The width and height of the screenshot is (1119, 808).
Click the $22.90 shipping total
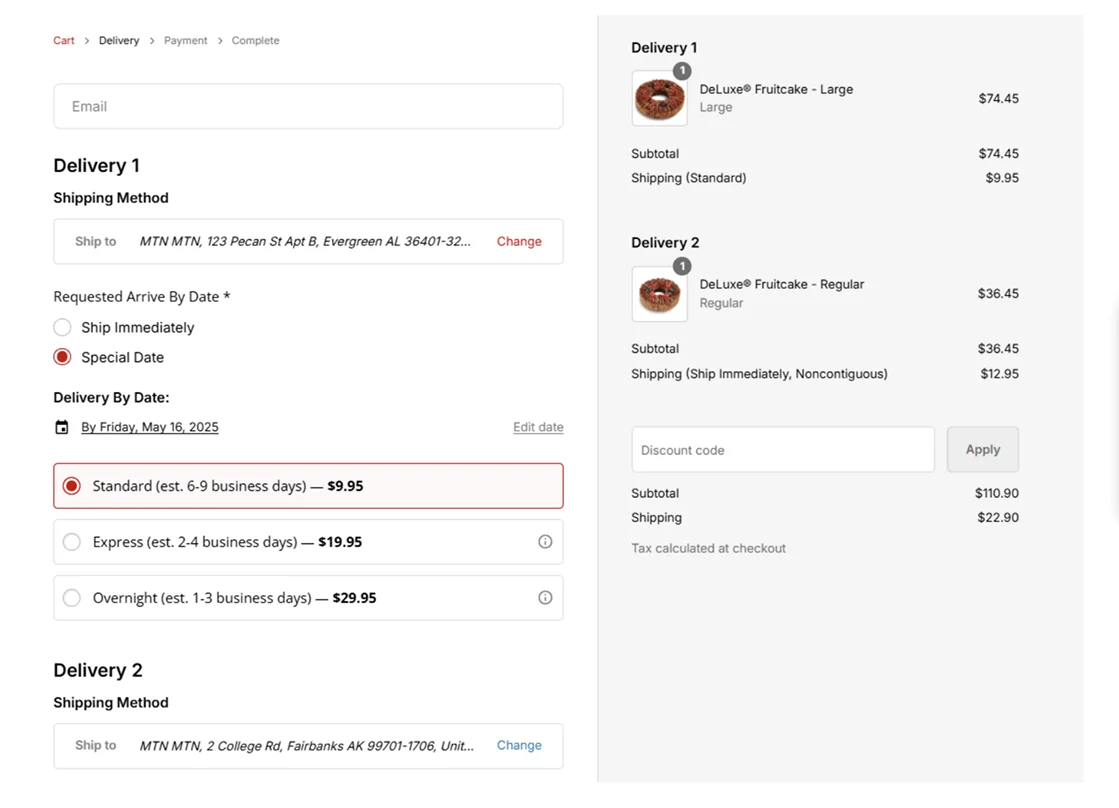(998, 517)
